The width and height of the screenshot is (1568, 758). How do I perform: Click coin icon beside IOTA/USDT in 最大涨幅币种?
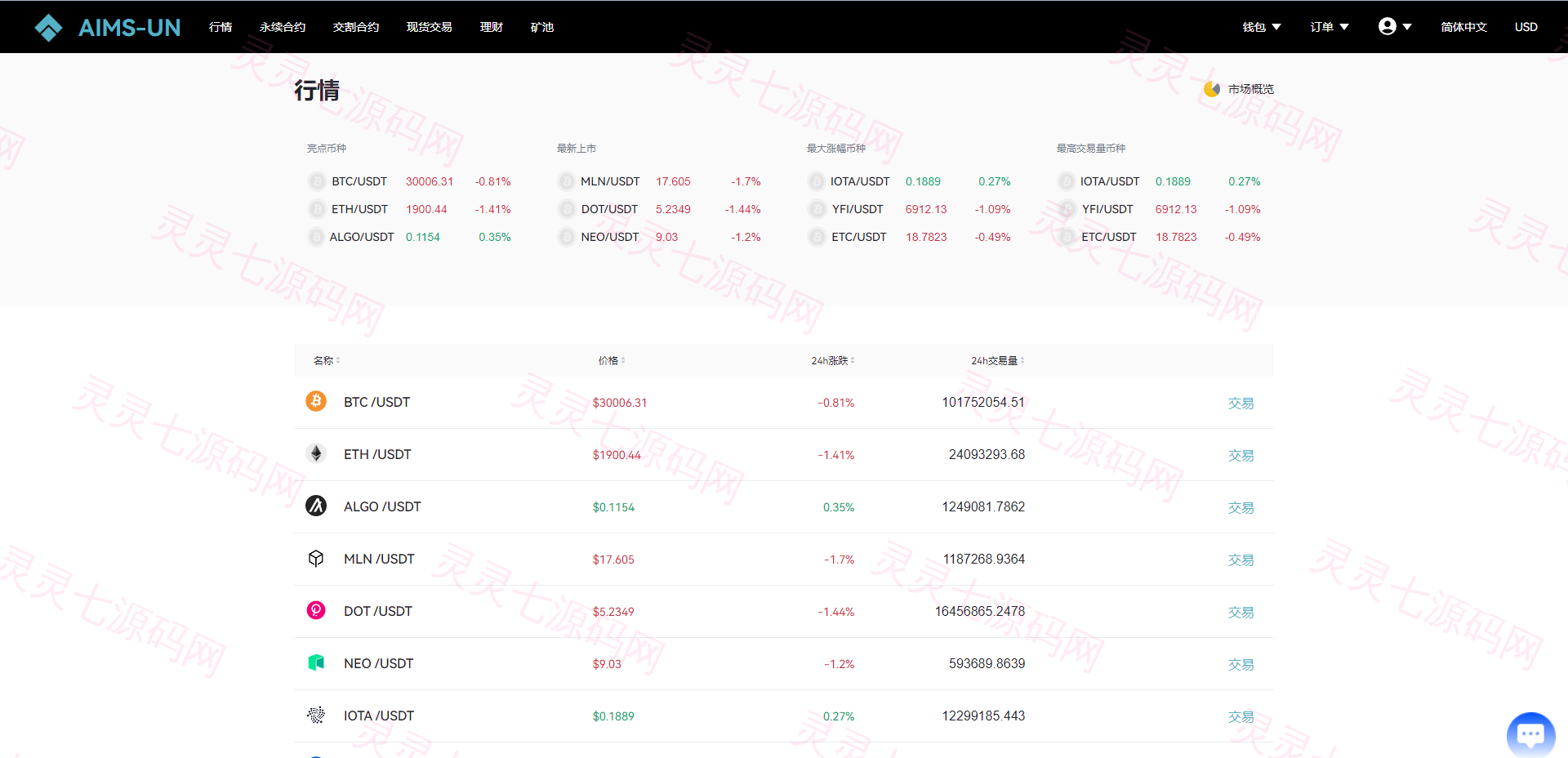click(817, 181)
